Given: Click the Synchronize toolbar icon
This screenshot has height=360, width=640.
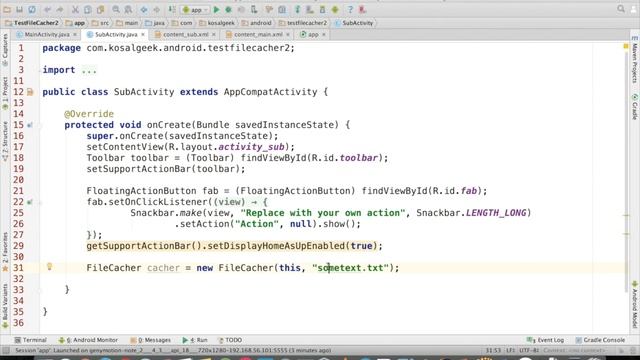Looking at the screenshot, I should (x=32, y=9).
